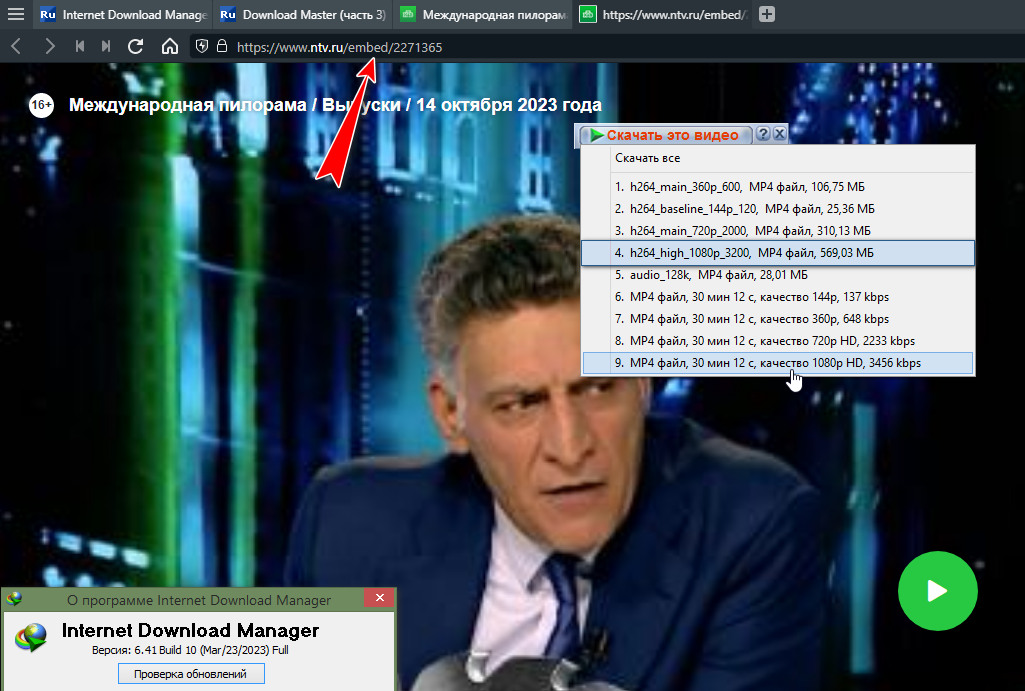Switch to the Download Master (часть 3) tab

coord(303,14)
